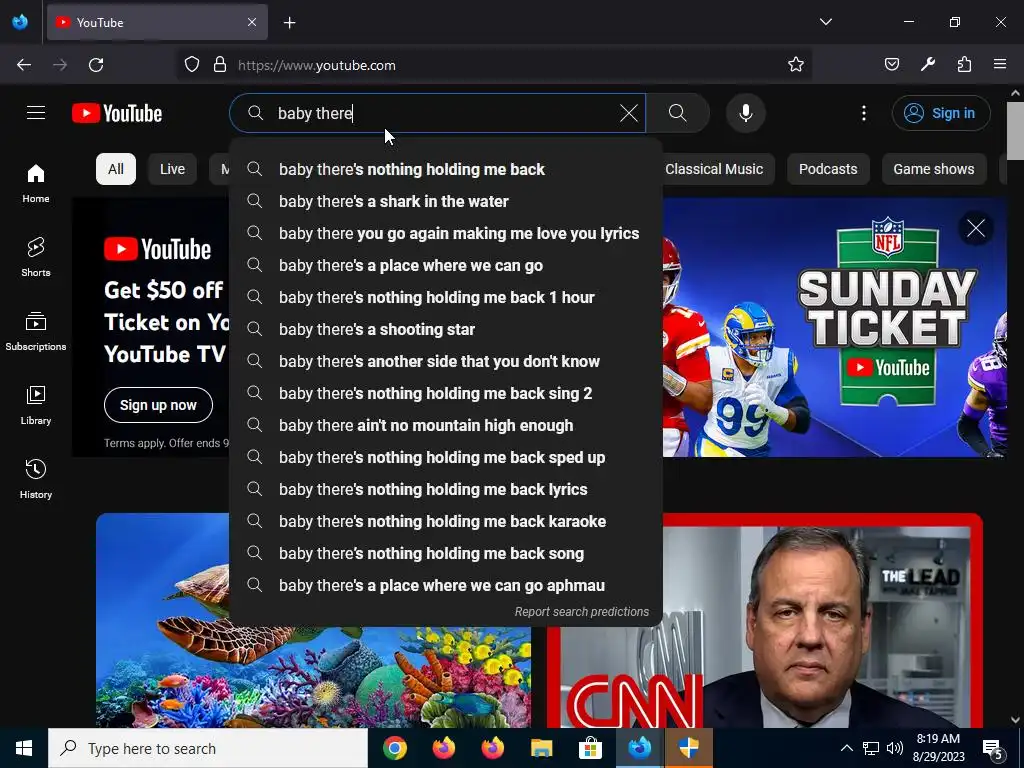The width and height of the screenshot is (1024, 768).
Task: Open Library from the sidebar
Action: [36, 405]
